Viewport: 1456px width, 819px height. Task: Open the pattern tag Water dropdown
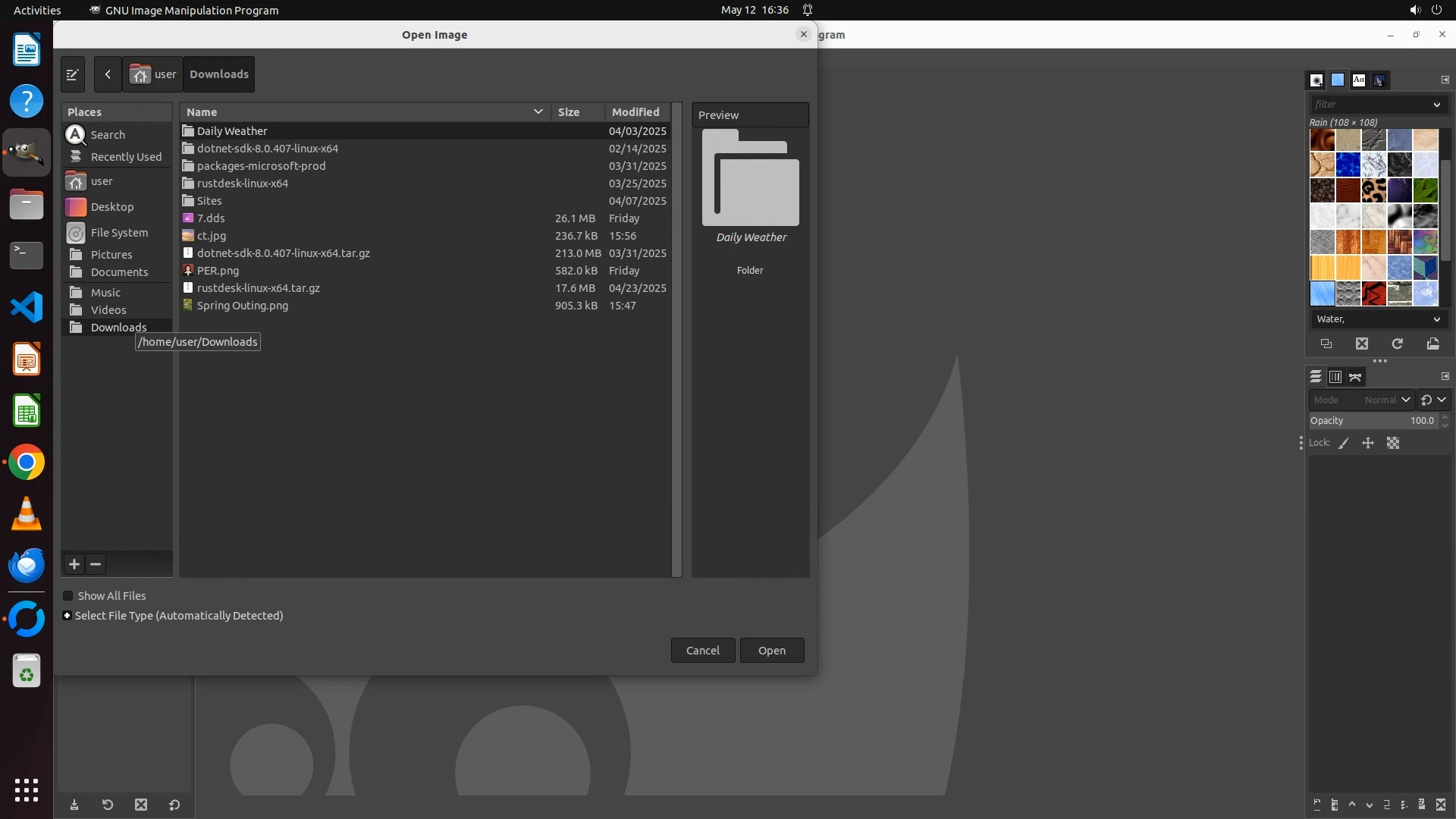click(x=1377, y=319)
